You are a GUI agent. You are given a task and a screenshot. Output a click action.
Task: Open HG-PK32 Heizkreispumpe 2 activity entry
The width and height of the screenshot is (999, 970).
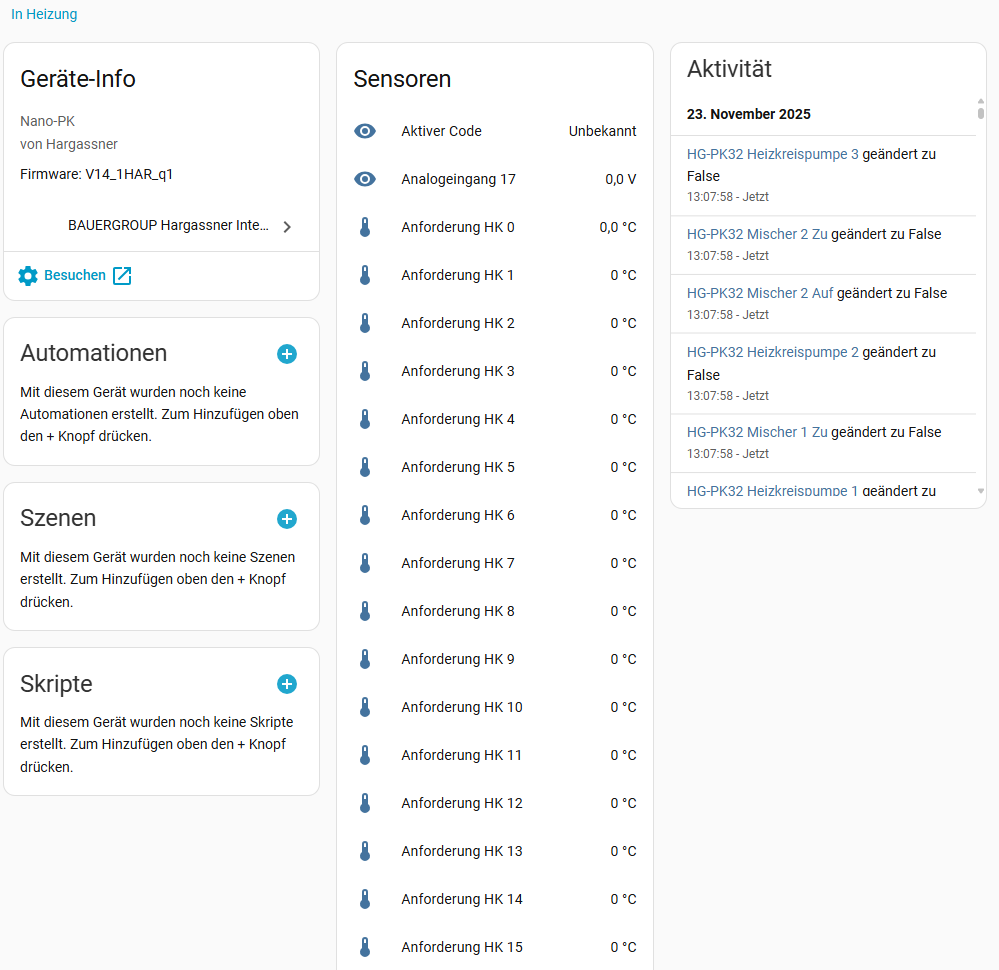pyautogui.click(x=772, y=352)
